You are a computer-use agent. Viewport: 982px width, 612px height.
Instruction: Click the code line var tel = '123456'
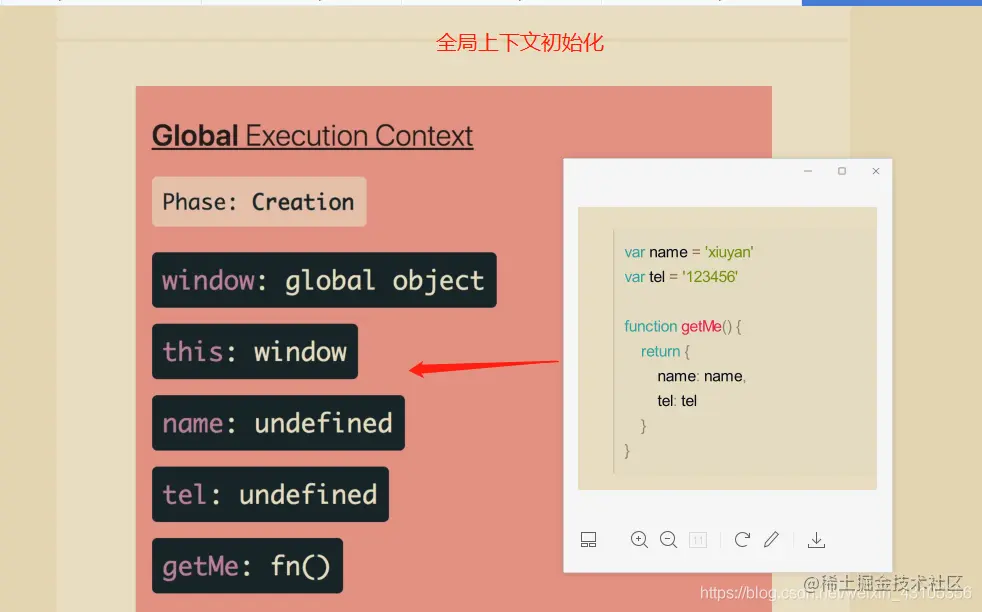click(681, 277)
